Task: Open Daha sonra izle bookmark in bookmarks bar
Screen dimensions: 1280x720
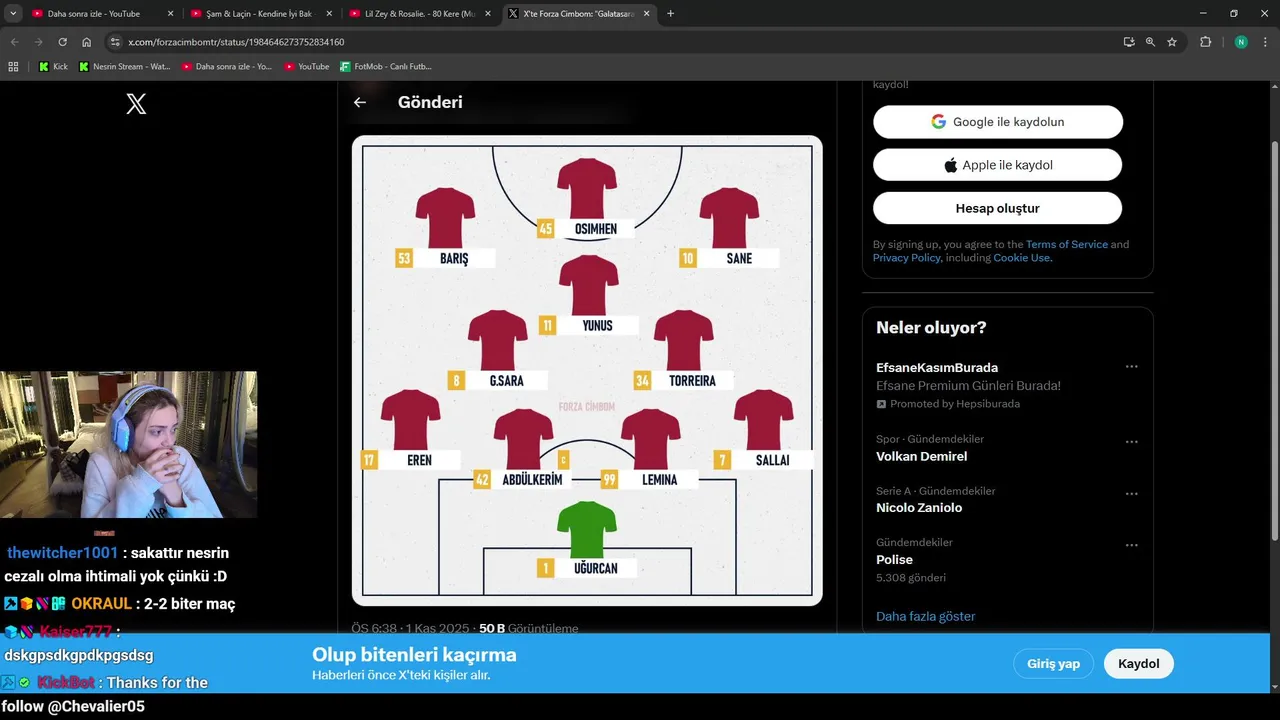Action: click(x=227, y=66)
